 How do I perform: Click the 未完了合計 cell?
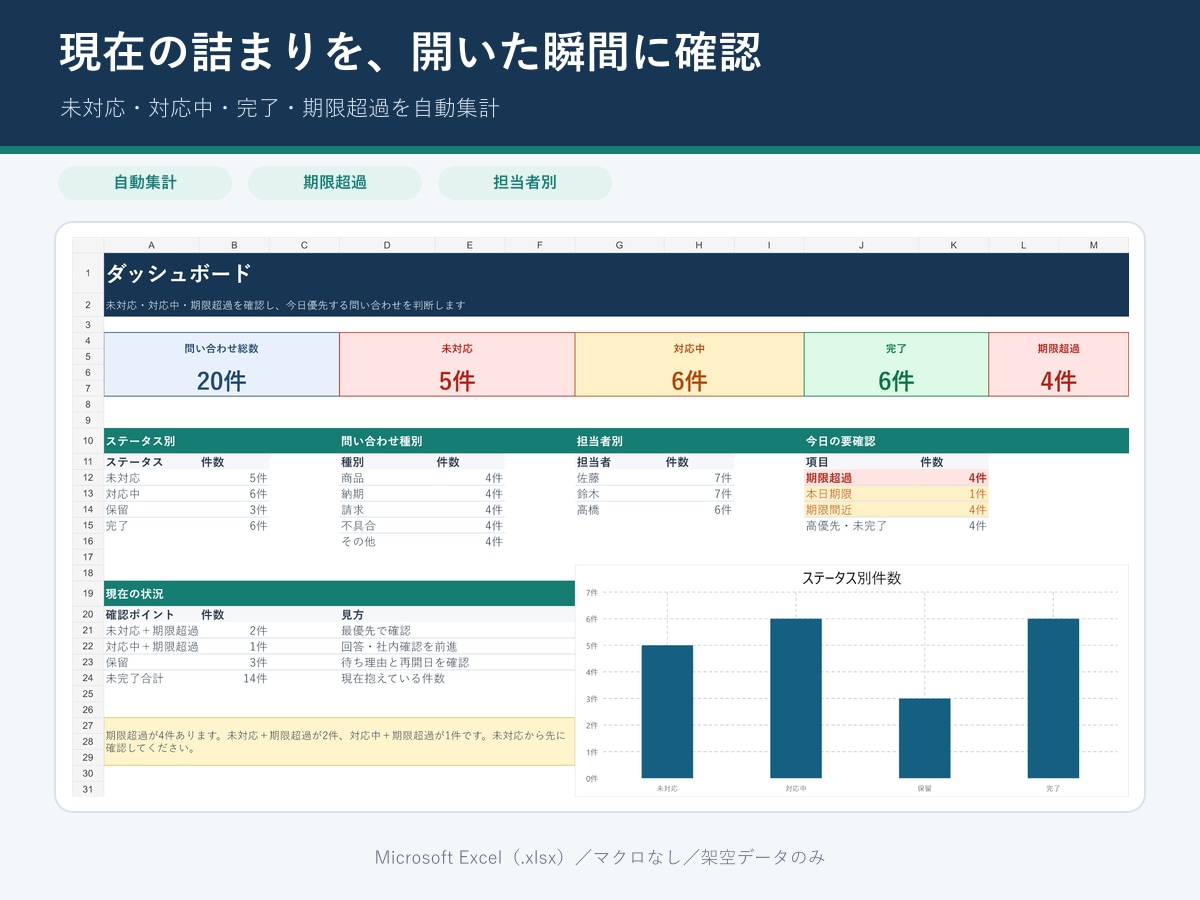click(151, 679)
